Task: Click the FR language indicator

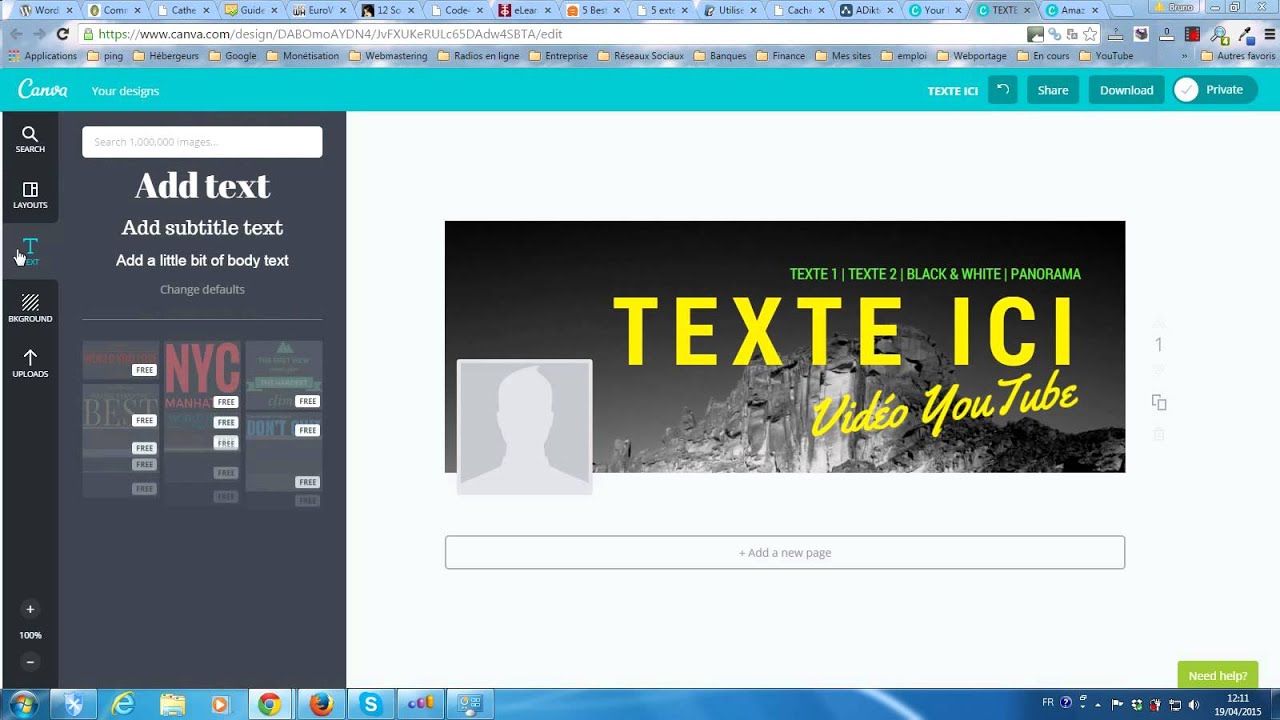Action: click(x=1048, y=703)
